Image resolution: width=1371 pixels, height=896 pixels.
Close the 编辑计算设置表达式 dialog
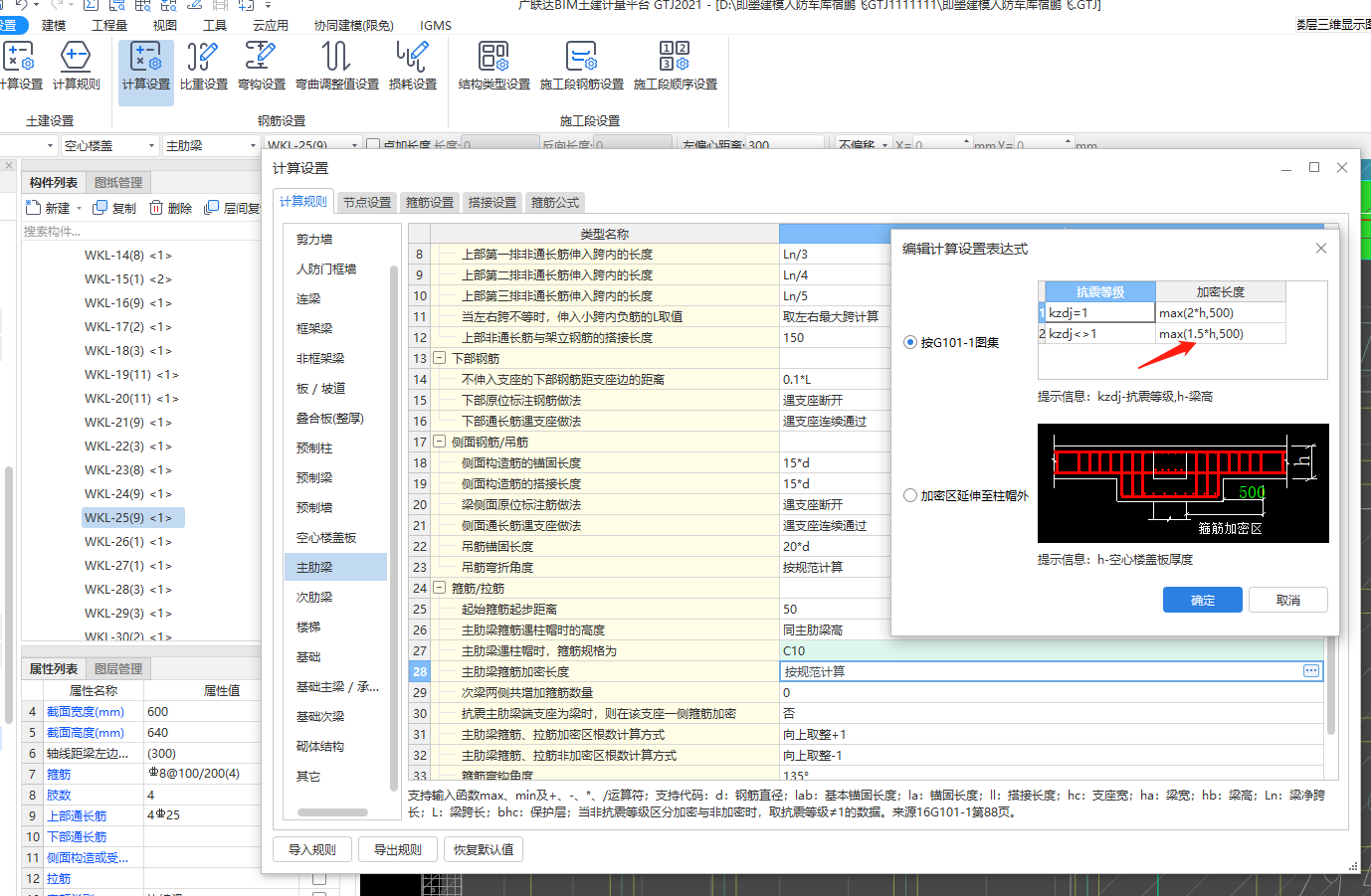point(1321,248)
